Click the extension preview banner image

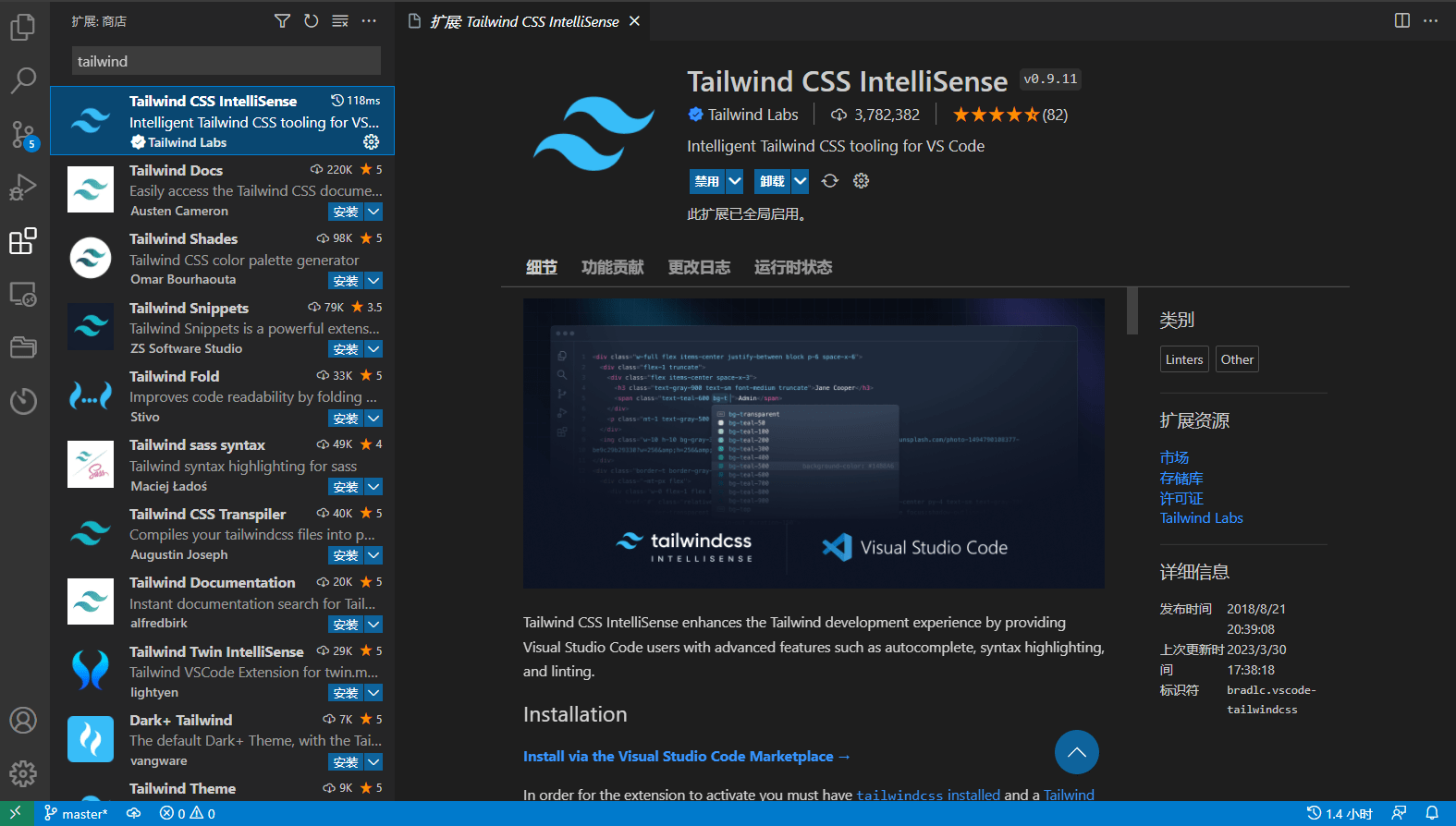pyautogui.click(x=814, y=443)
